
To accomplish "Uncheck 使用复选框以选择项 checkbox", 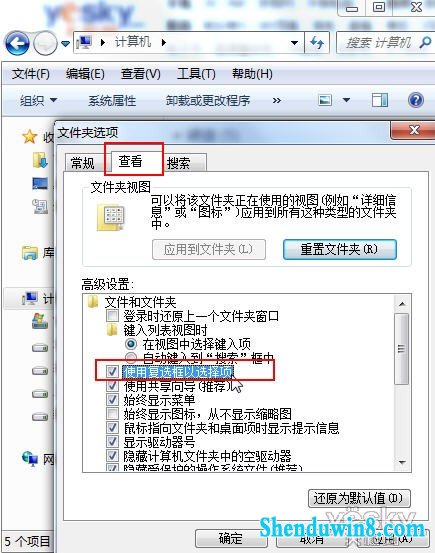I will (112, 371).
